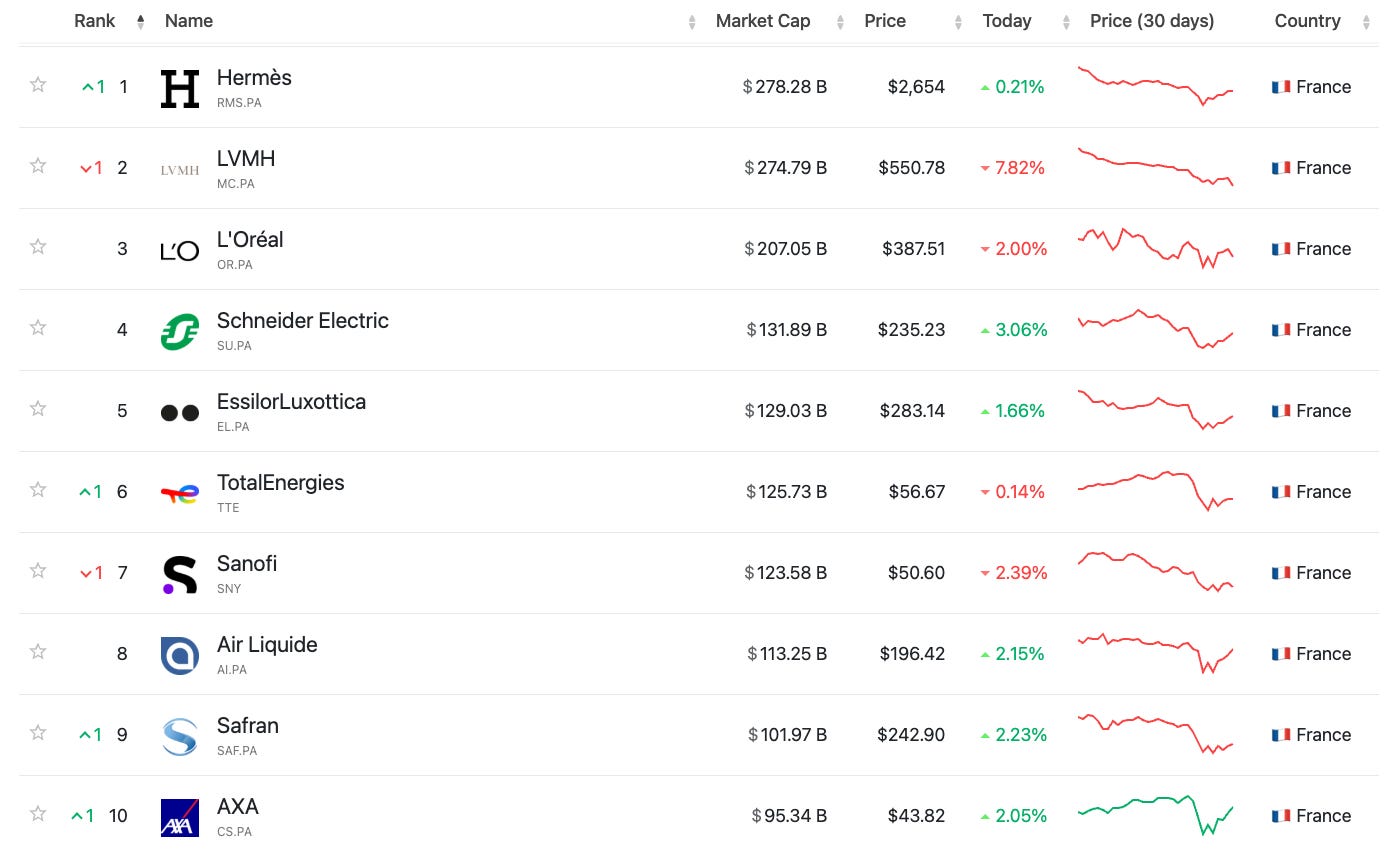Sort by Price (30 days) column header
The width and height of the screenshot is (1397, 855).
(x=1152, y=21)
